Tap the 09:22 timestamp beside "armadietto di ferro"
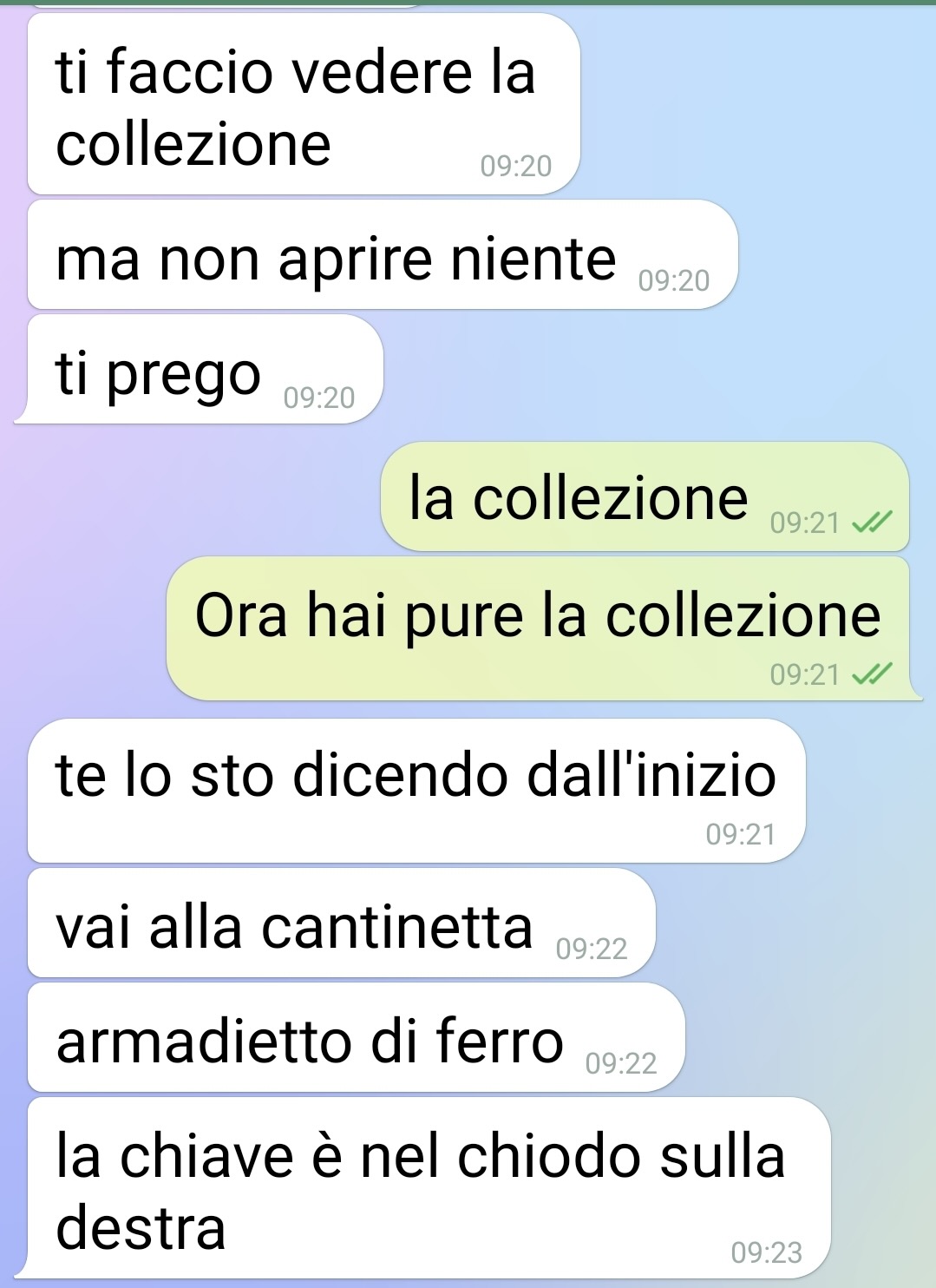 (x=621, y=1063)
